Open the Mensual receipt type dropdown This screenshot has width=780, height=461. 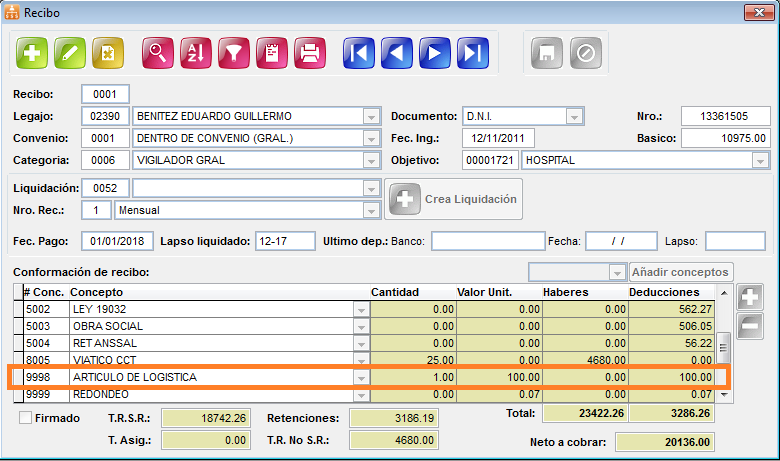pos(371,210)
